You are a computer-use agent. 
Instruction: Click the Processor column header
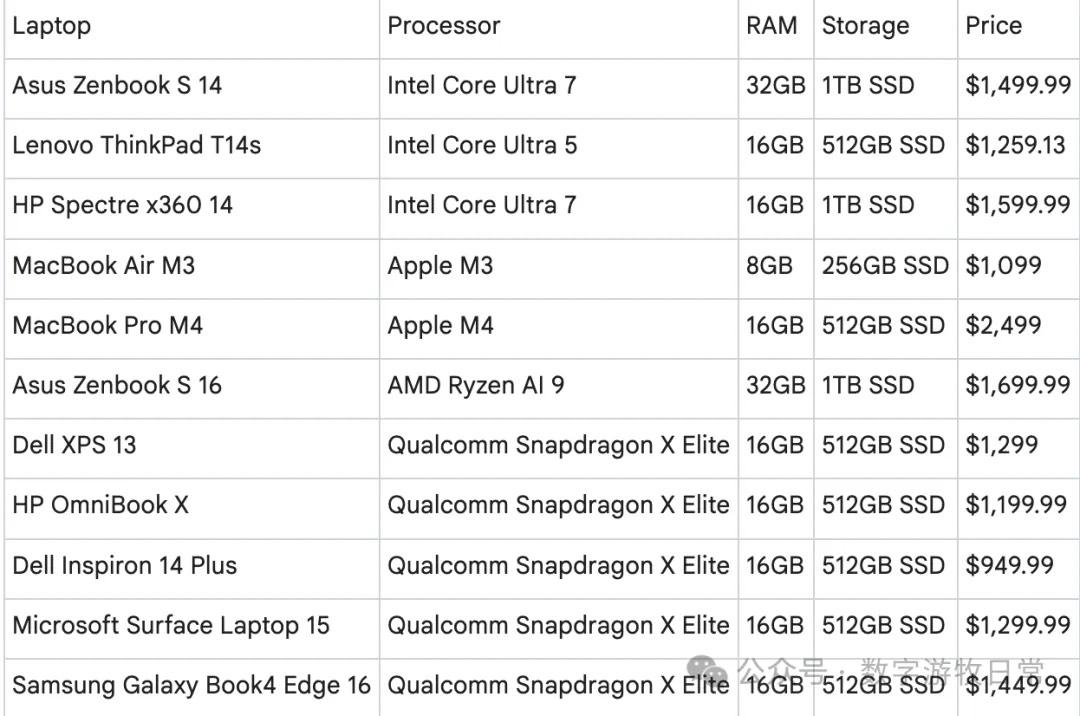444,26
